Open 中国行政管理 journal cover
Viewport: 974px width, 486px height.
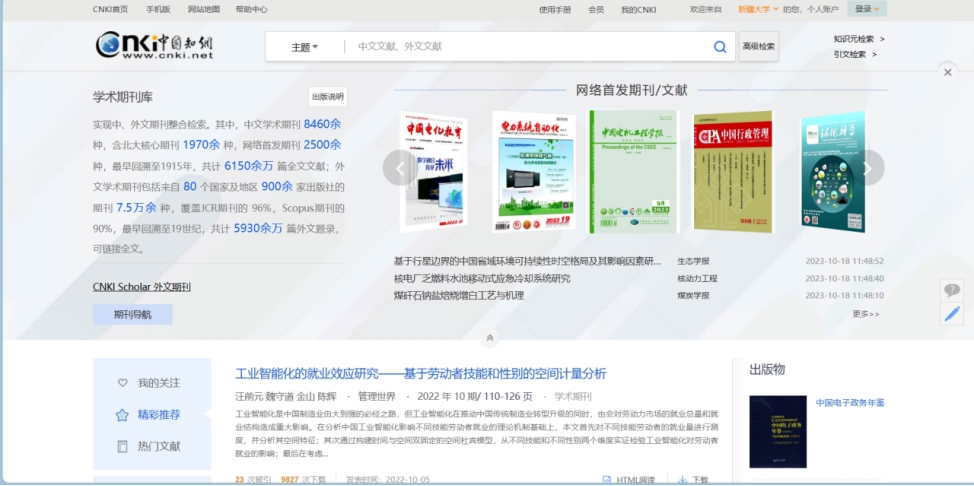tap(733, 172)
